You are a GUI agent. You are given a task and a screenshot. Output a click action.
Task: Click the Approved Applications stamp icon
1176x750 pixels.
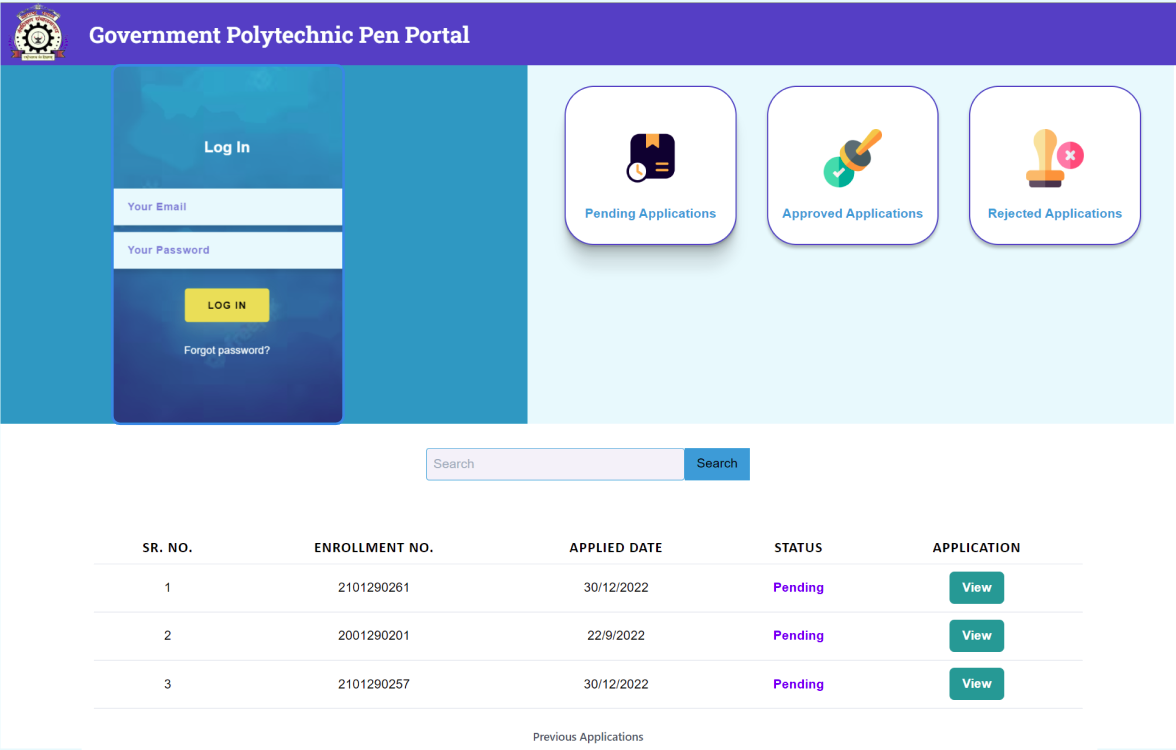(853, 158)
